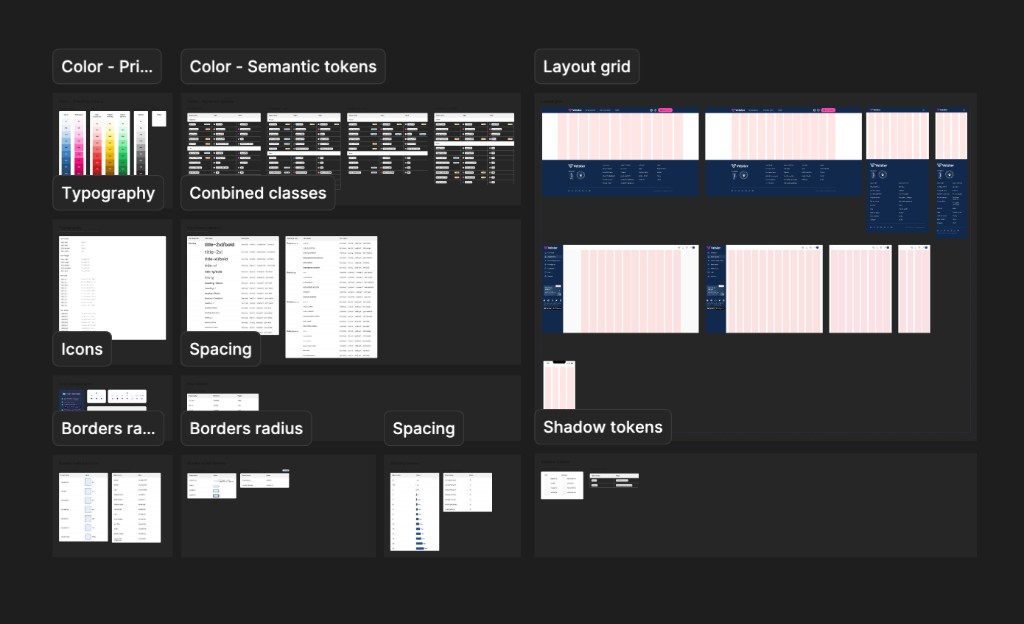Click the Spacing label beside the Icons label
This screenshot has width=1024, height=624.
coord(220,349)
